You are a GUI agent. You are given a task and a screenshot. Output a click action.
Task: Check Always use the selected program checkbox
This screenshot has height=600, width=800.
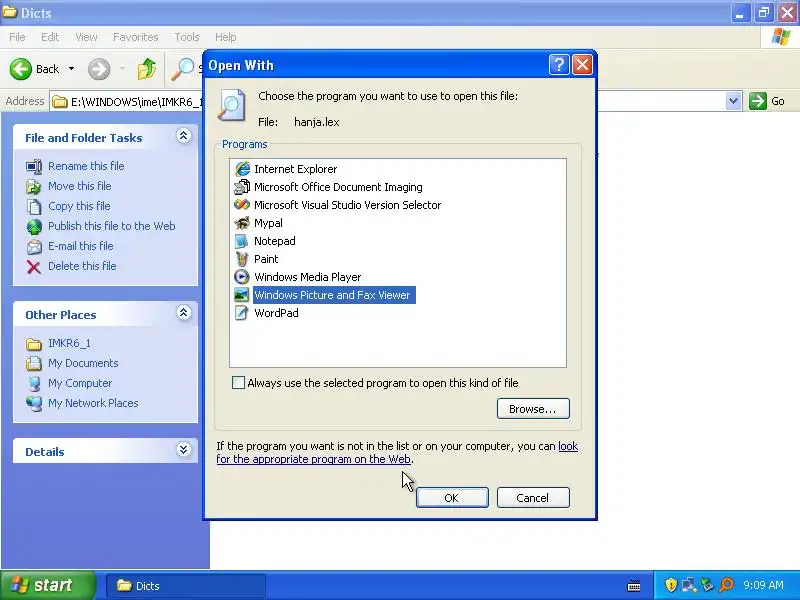[x=238, y=383]
